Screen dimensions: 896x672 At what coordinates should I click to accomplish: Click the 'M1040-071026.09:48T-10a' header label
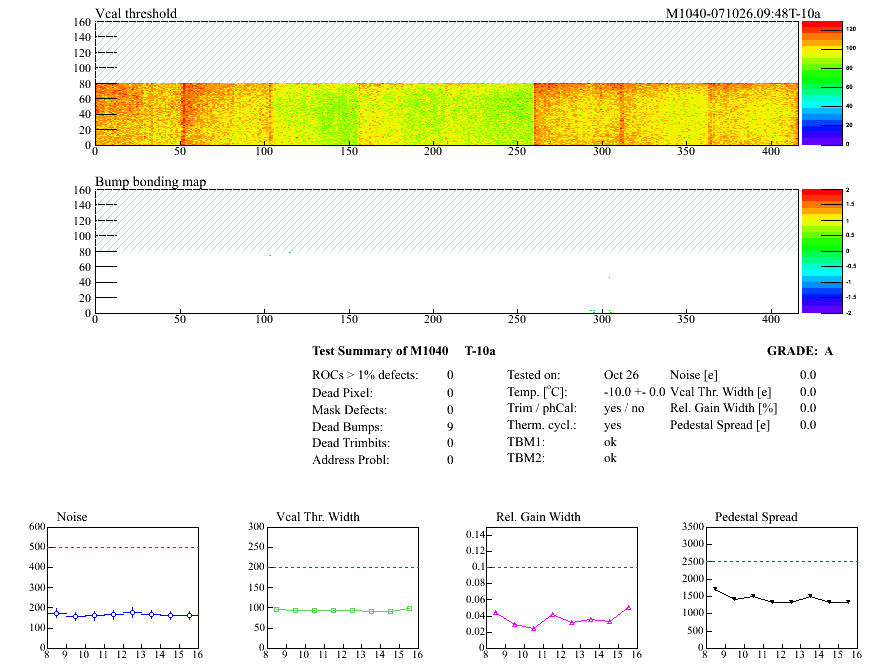click(743, 13)
